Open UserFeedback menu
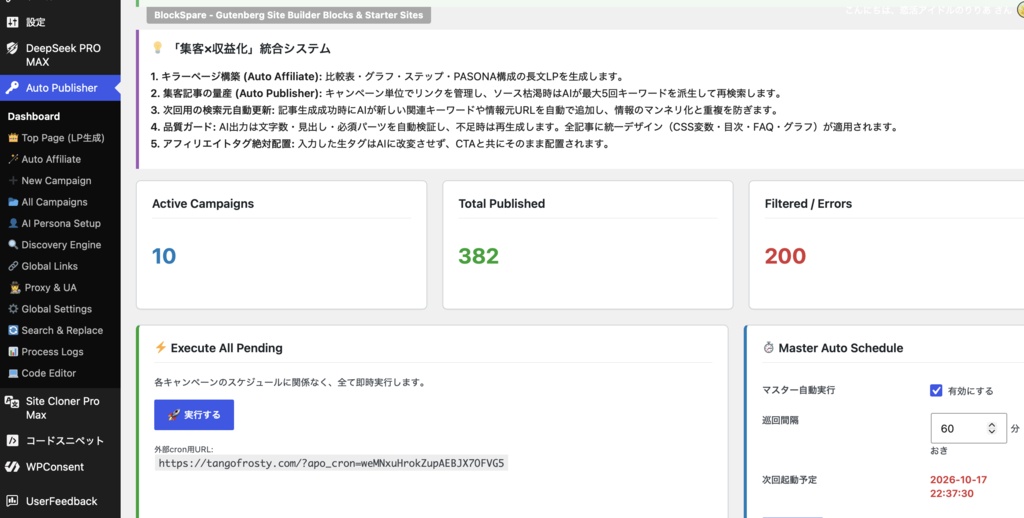1024x518 pixels. (60, 502)
